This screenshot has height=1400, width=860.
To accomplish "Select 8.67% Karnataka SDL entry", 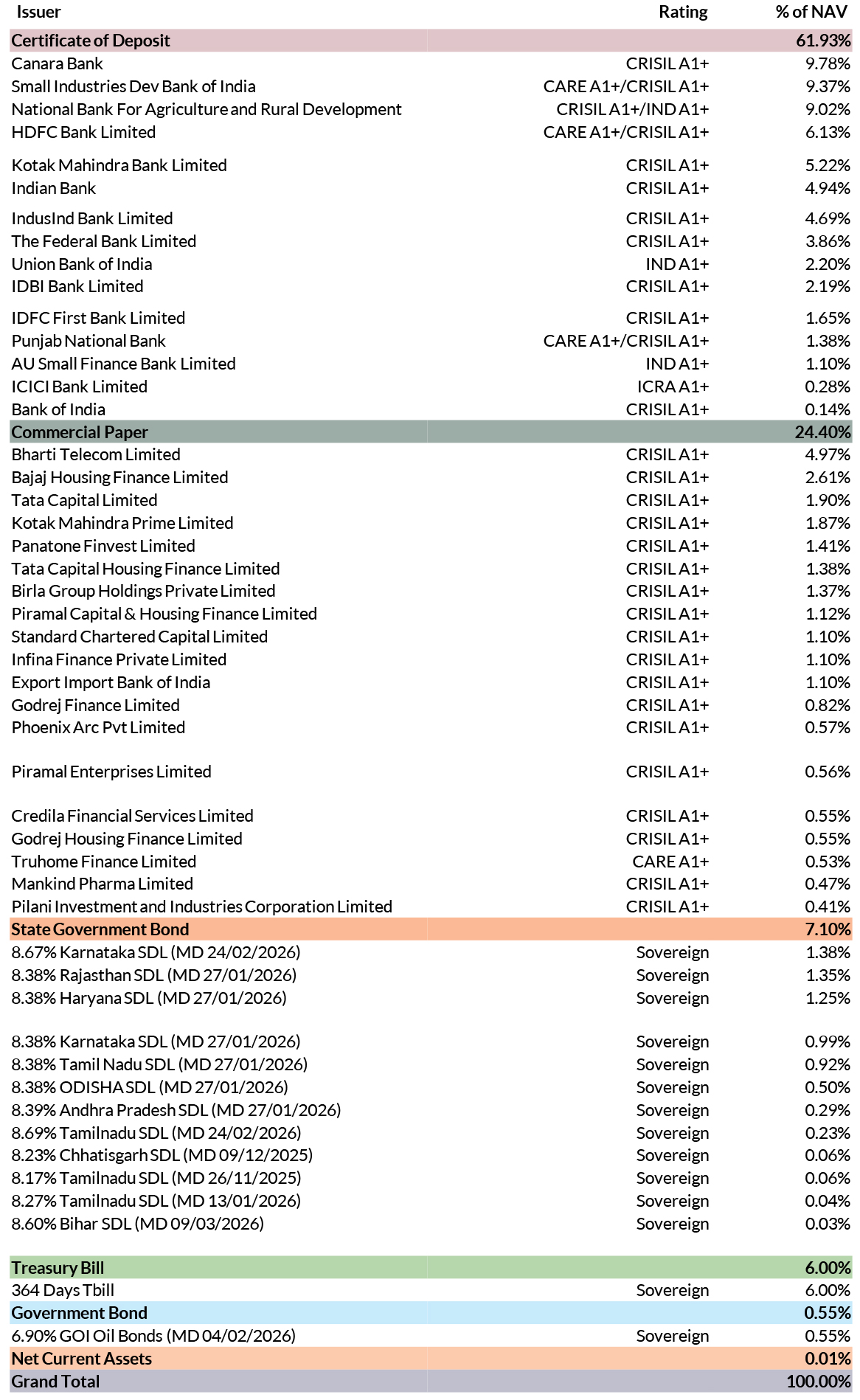I will [156, 952].
